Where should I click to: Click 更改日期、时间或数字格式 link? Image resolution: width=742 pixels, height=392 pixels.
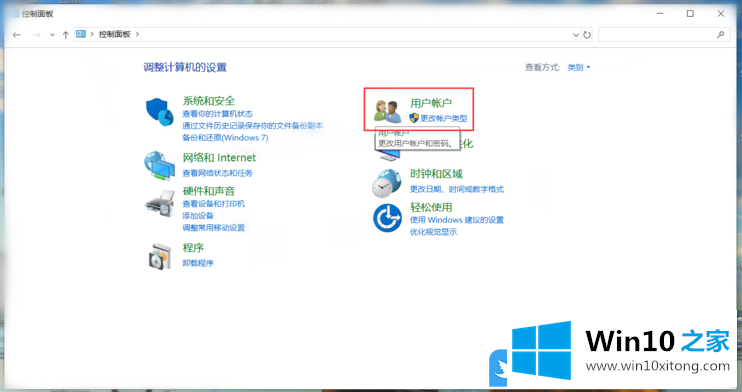point(457,189)
